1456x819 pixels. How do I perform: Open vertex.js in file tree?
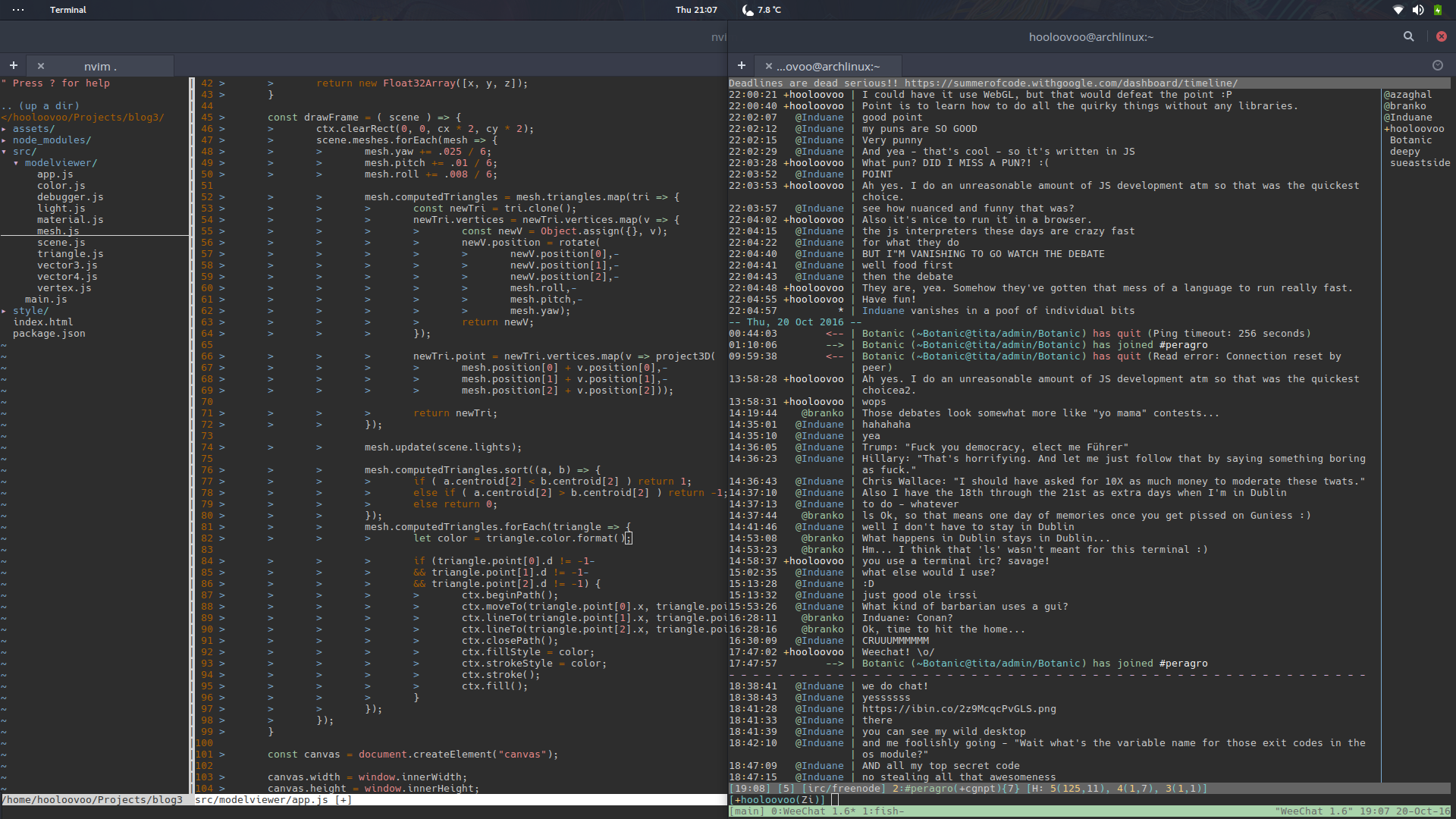(64, 288)
